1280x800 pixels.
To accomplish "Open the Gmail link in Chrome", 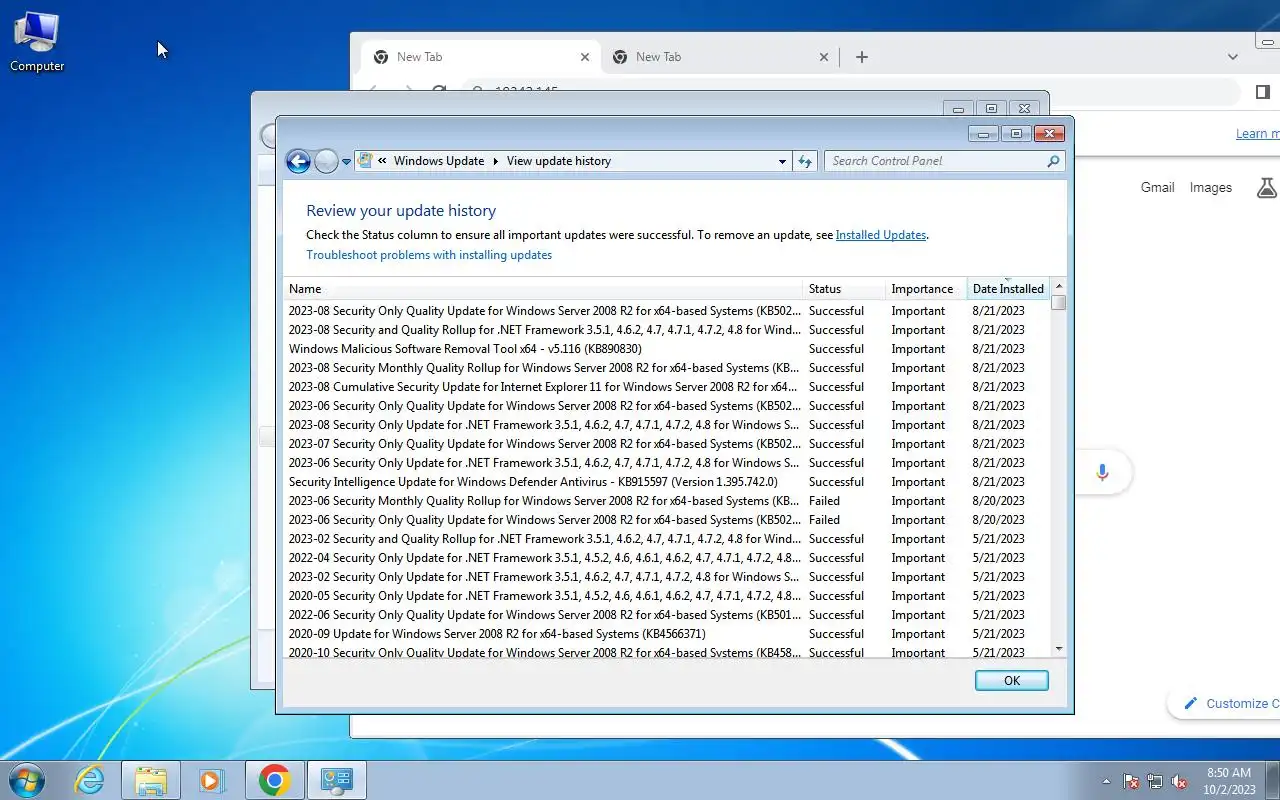I will (x=1158, y=187).
